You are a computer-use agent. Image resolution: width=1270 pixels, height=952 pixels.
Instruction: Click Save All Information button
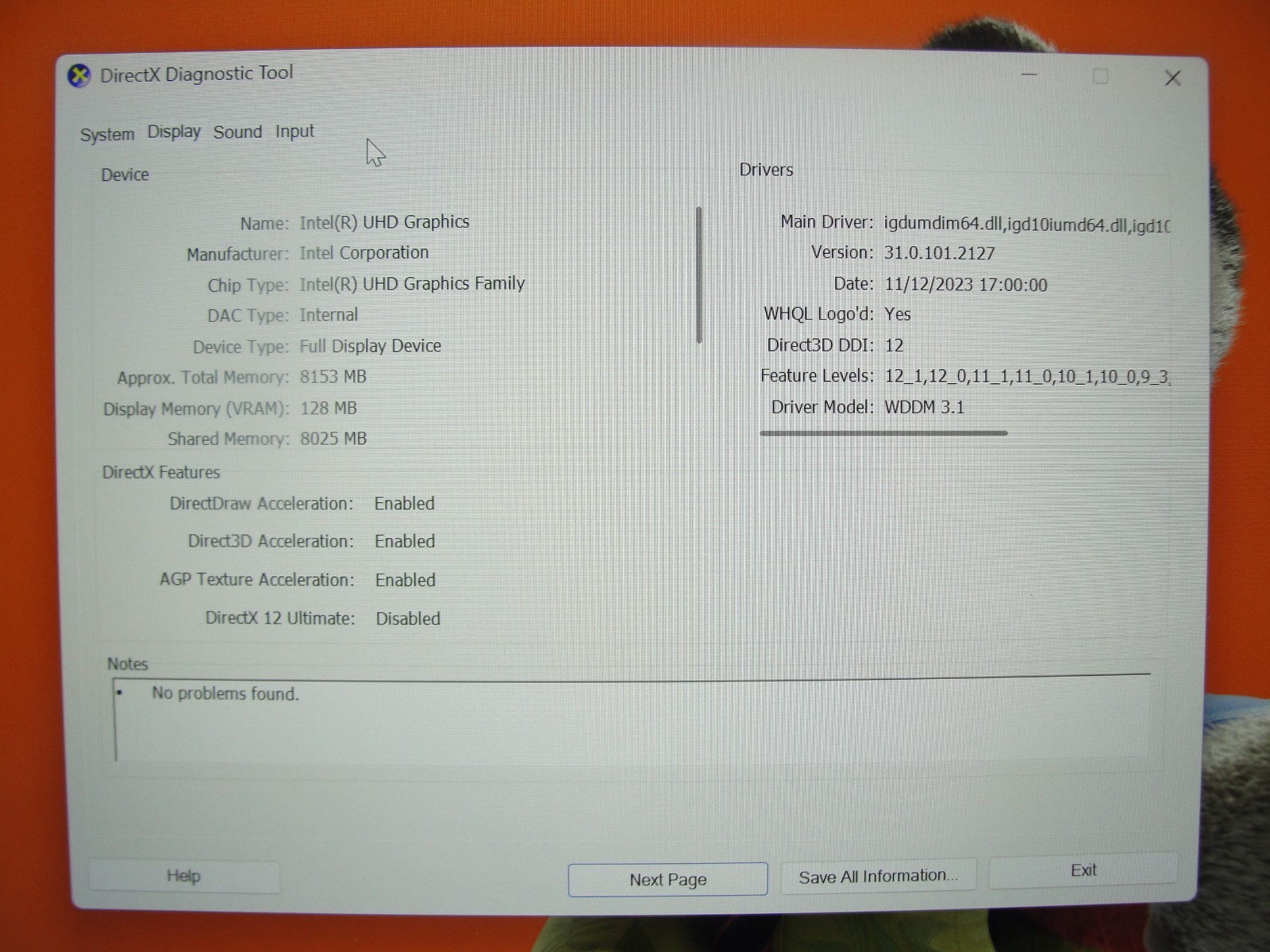(x=878, y=876)
